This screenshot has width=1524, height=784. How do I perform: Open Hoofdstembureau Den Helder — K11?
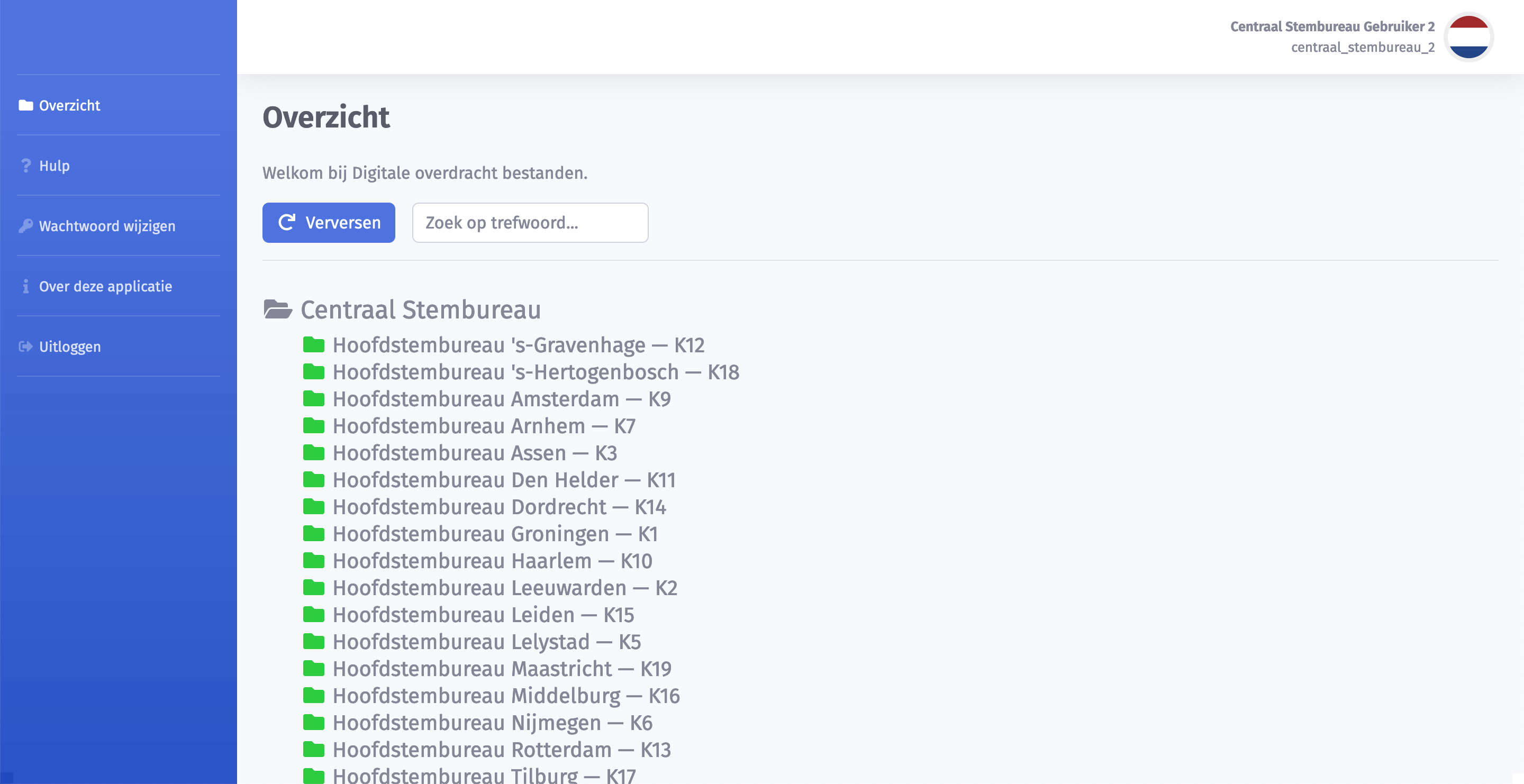[503, 480]
